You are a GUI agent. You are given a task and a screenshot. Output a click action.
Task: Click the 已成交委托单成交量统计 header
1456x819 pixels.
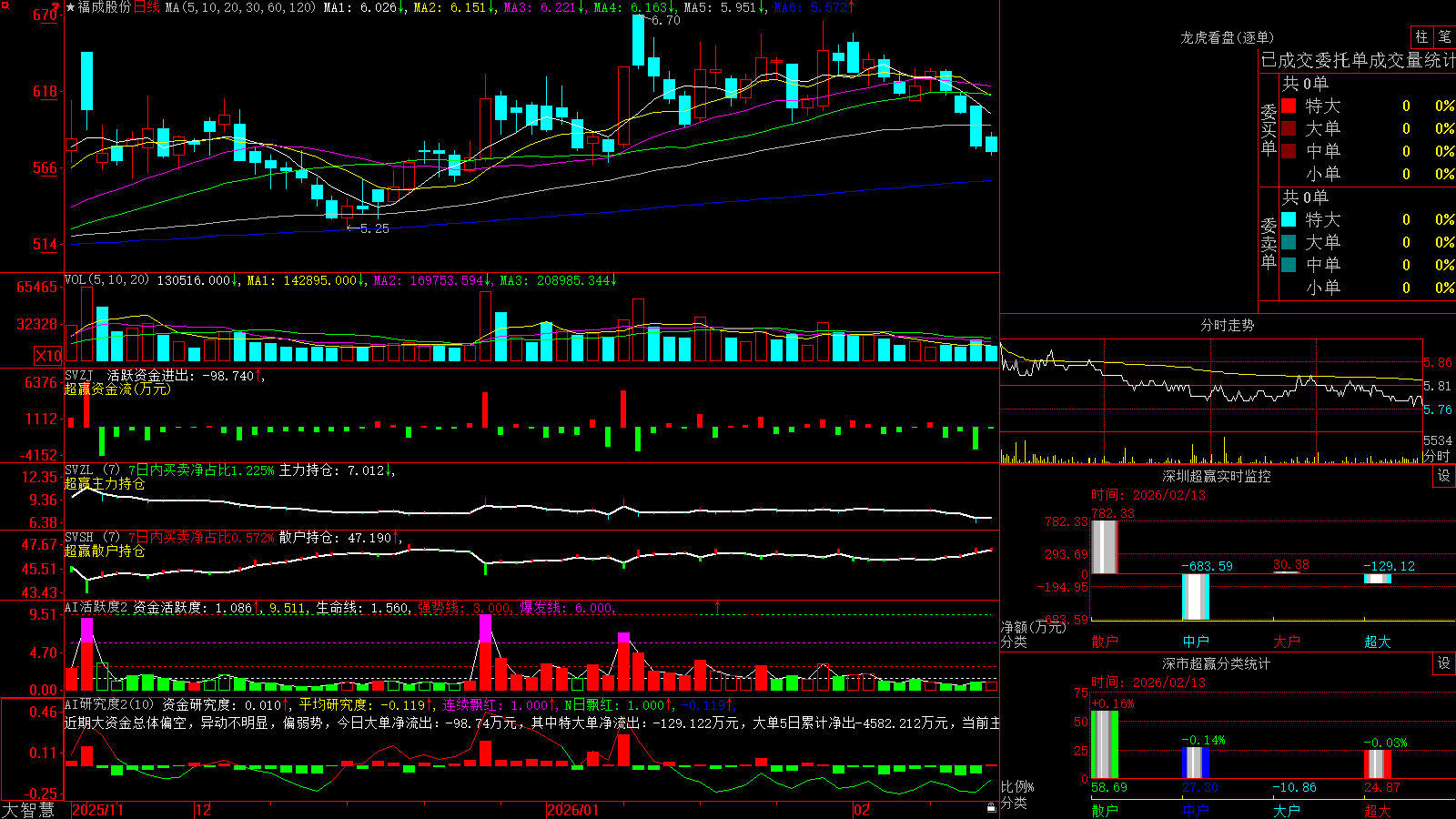[x=1358, y=60]
